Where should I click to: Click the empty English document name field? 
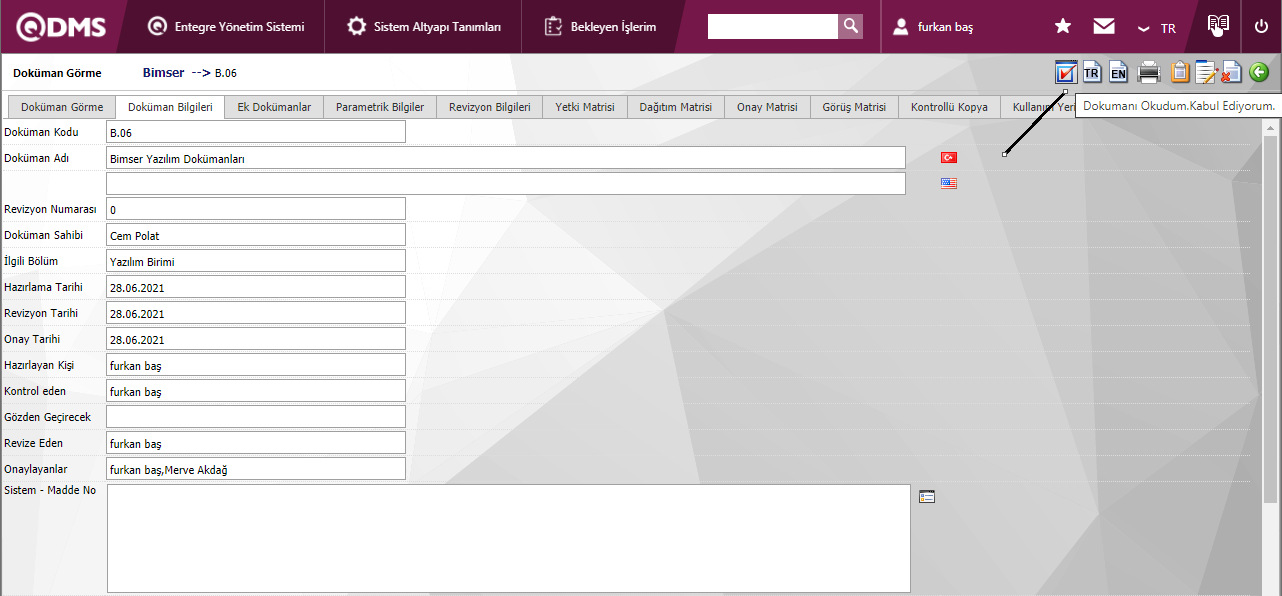tap(506, 184)
